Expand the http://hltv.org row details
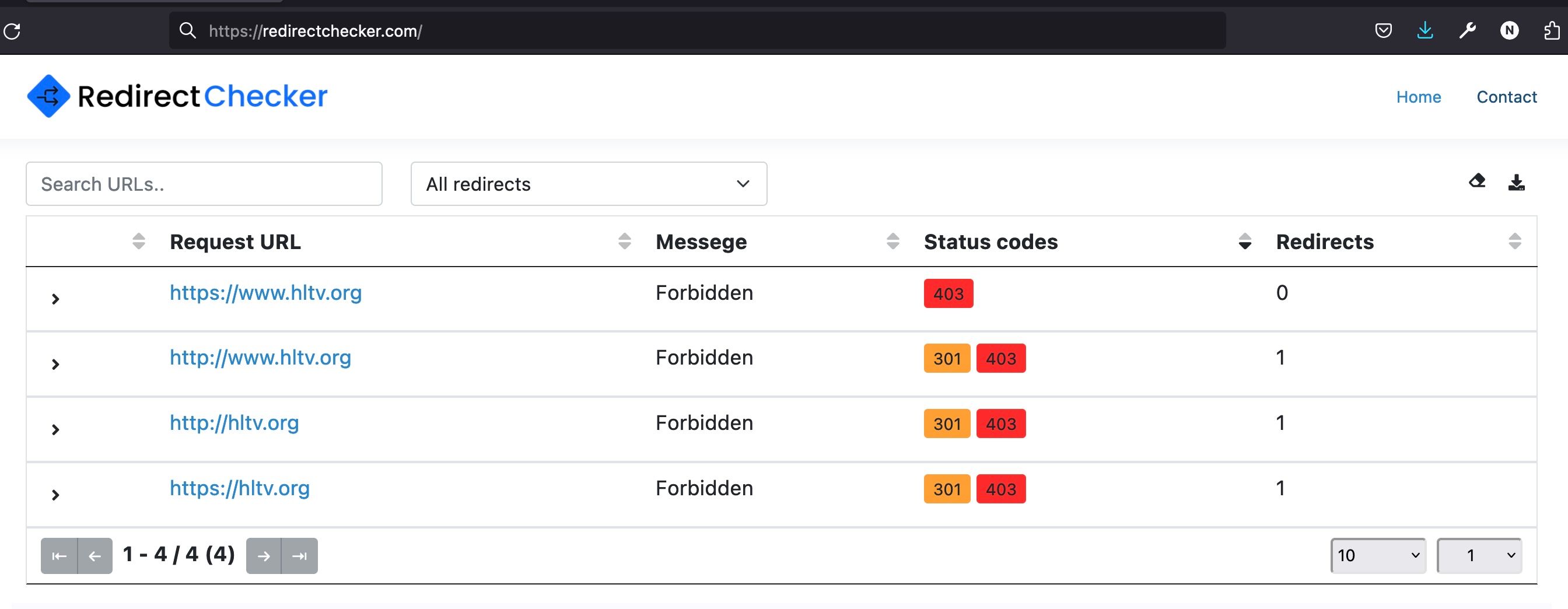1568x609 pixels. [55, 429]
